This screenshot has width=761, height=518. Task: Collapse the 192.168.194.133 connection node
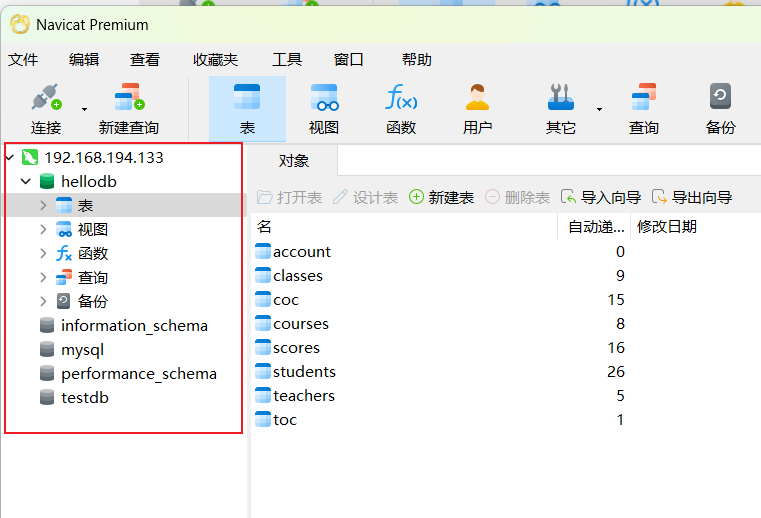(x=10, y=157)
